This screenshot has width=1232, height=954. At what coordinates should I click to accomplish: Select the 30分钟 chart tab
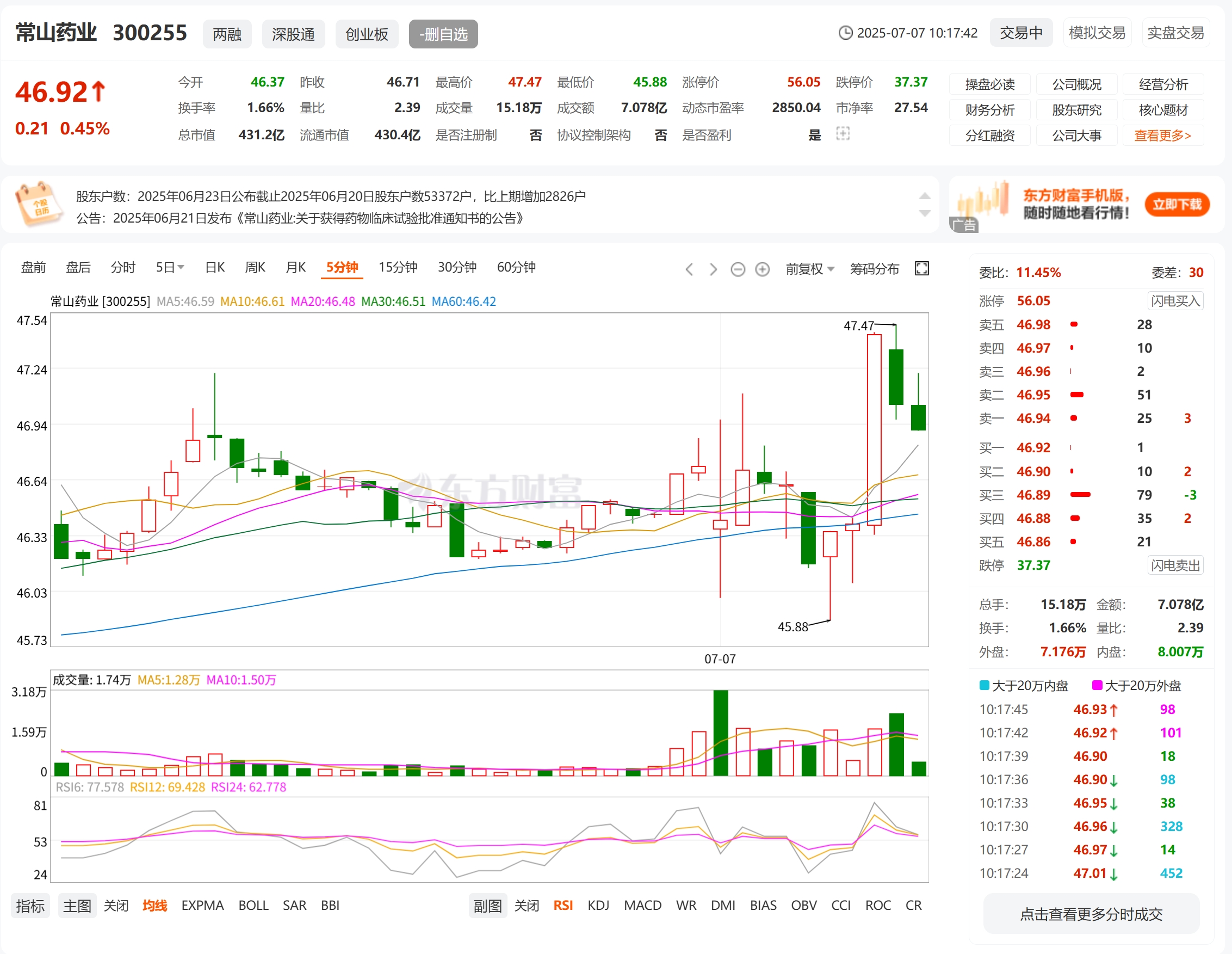[x=457, y=267]
